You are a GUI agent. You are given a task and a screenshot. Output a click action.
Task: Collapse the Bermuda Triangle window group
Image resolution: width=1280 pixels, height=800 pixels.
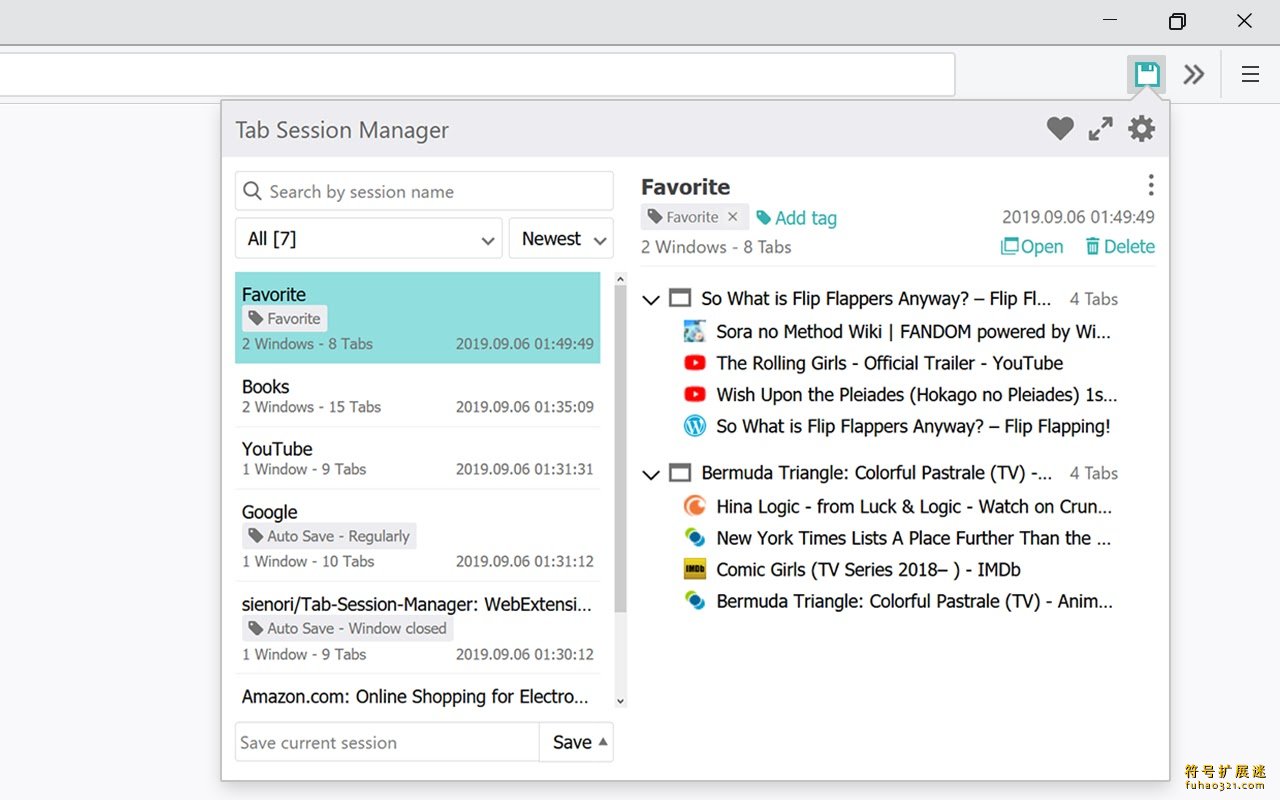[x=651, y=474]
